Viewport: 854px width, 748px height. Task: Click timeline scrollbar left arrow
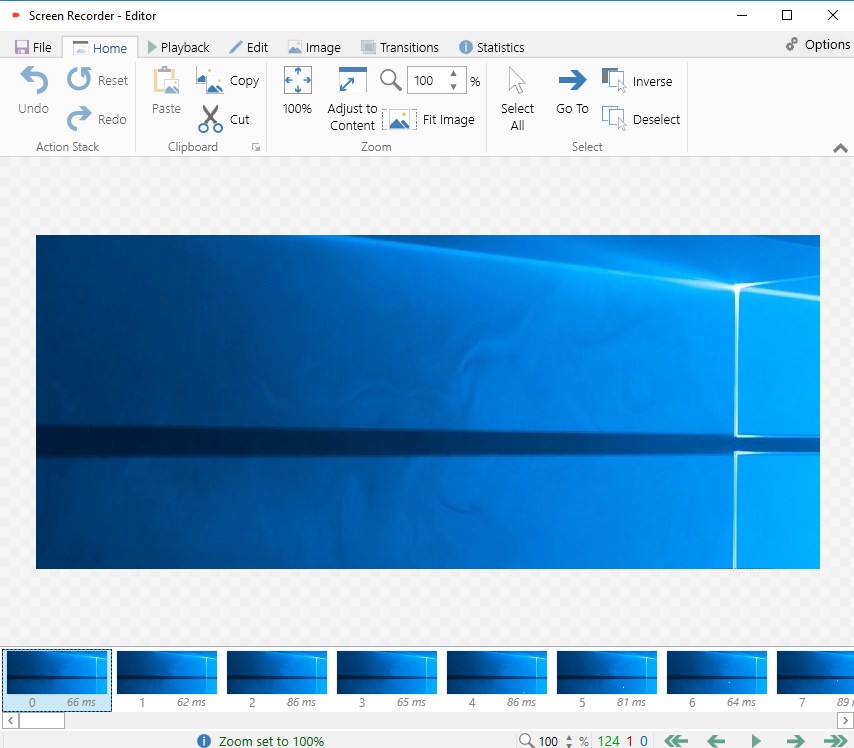[10, 721]
